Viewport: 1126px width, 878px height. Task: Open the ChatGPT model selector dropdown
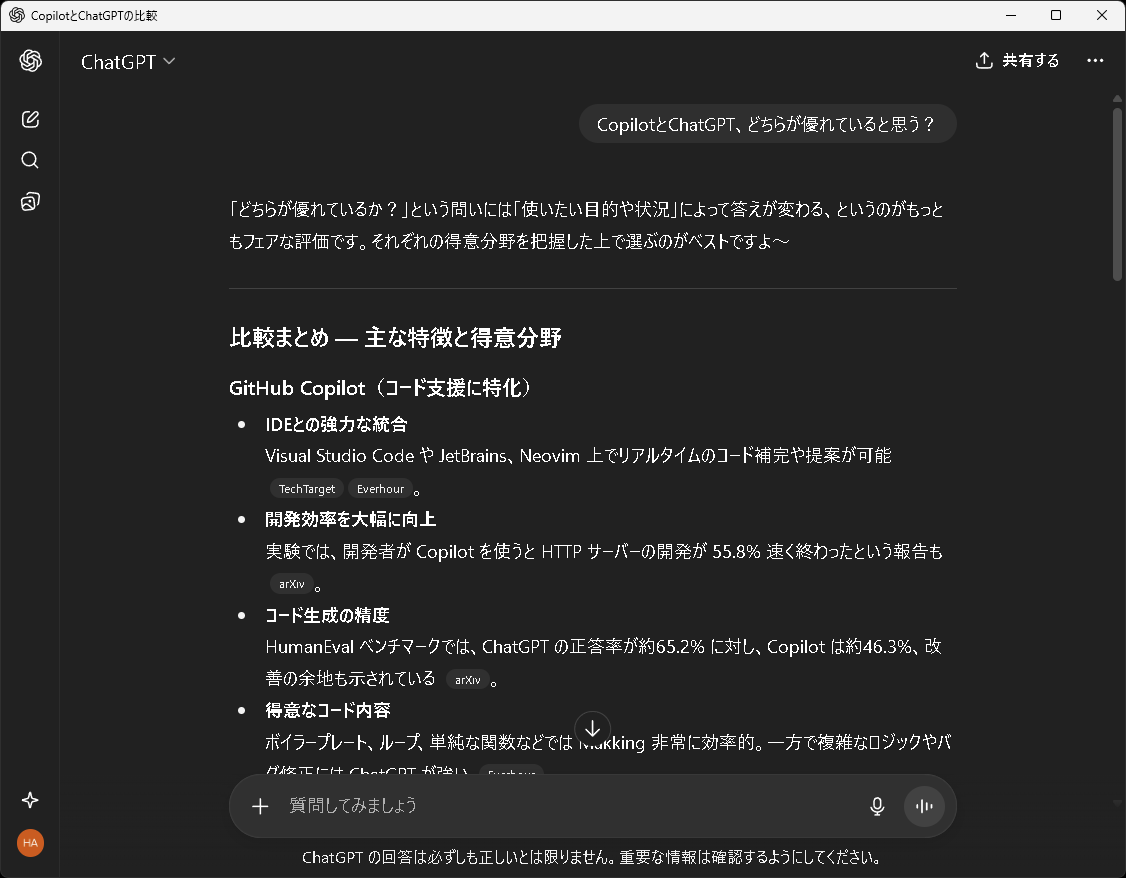click(x=128, y=61)
